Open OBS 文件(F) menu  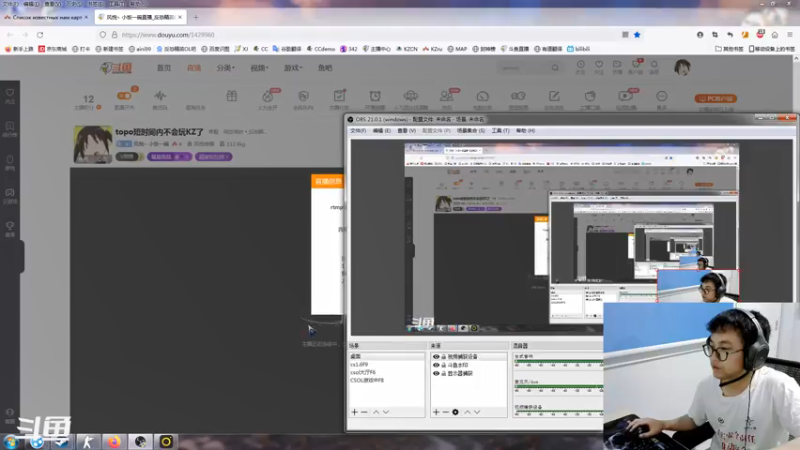click(358, 131)
